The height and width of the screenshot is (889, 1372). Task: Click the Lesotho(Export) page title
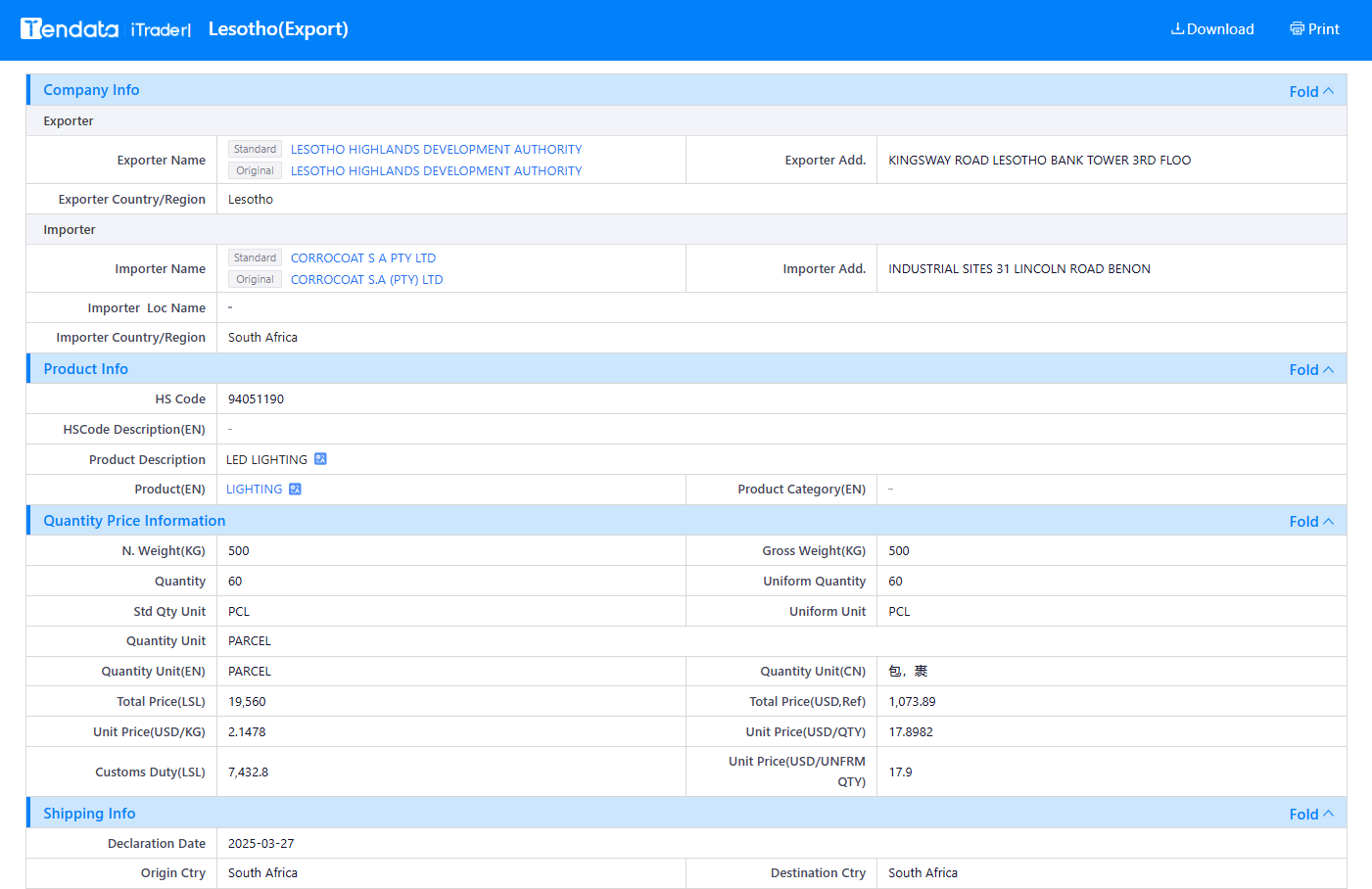tap(278, 29)
